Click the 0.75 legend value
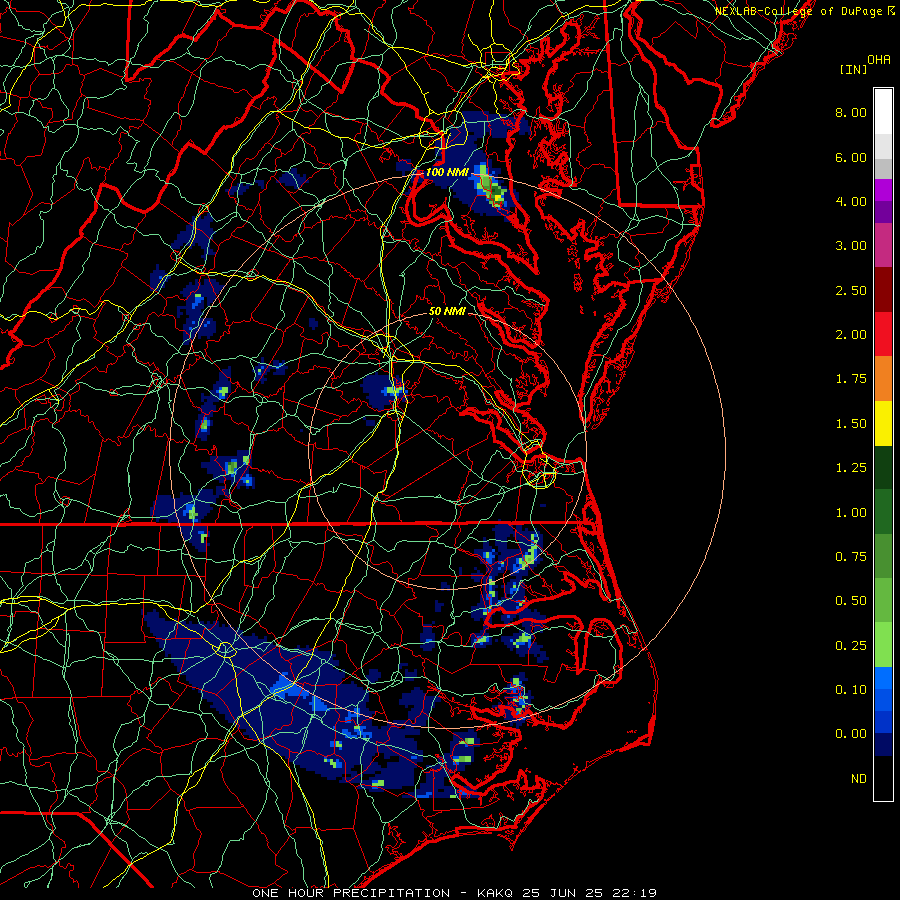 pos(851,557)
